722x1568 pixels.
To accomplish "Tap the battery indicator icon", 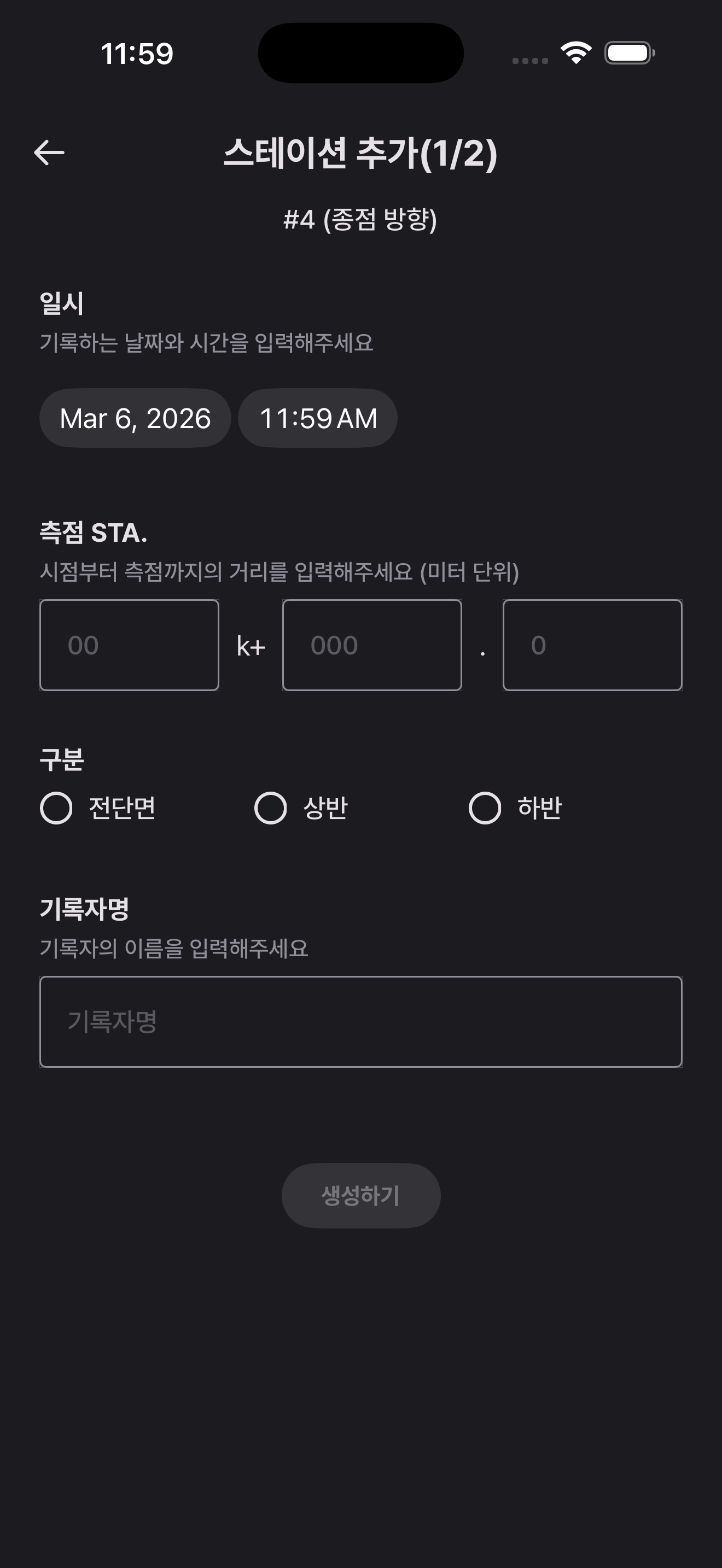I will [629, 53].
